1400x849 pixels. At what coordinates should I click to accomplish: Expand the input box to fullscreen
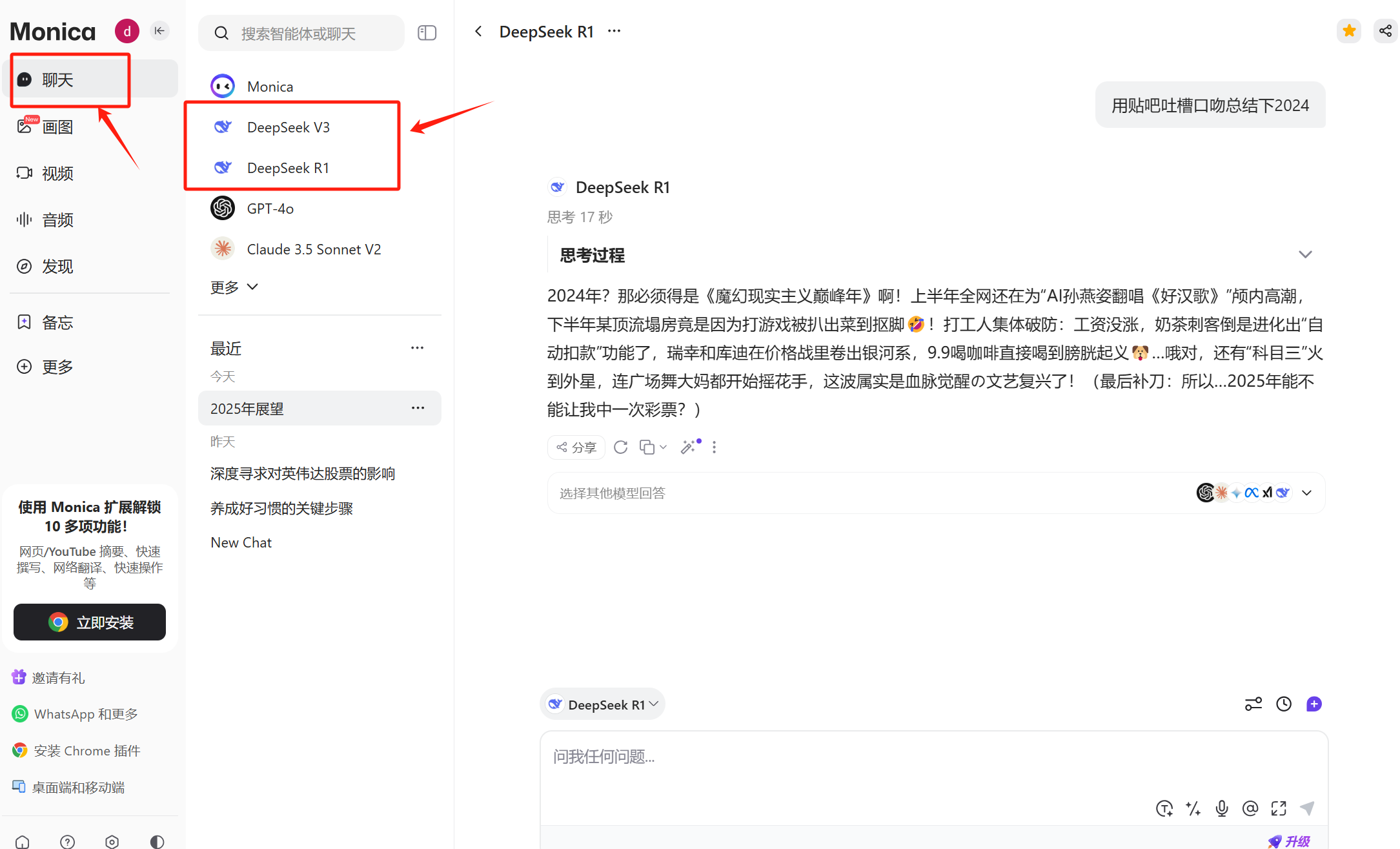click(1279, 808)
